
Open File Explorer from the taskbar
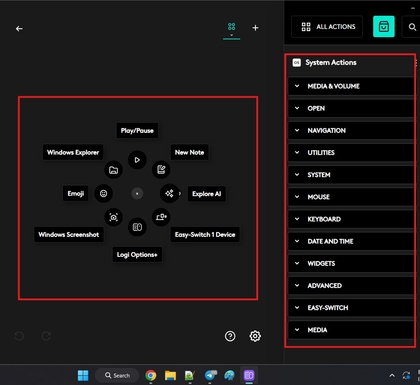point(170,375)
